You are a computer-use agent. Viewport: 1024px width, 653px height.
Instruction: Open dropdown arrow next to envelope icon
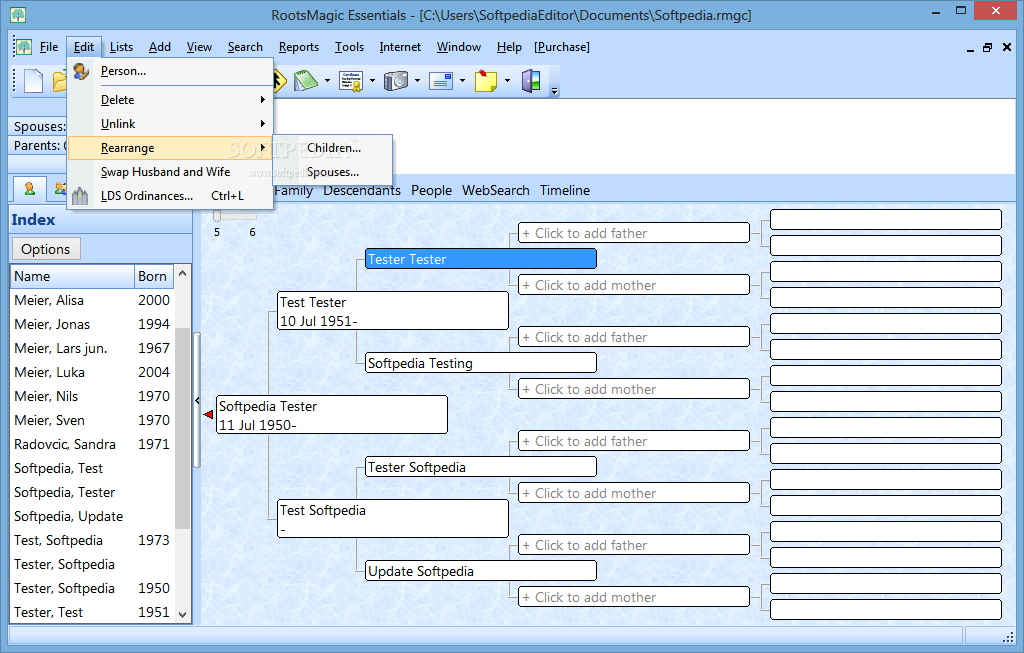pos(462,81)
